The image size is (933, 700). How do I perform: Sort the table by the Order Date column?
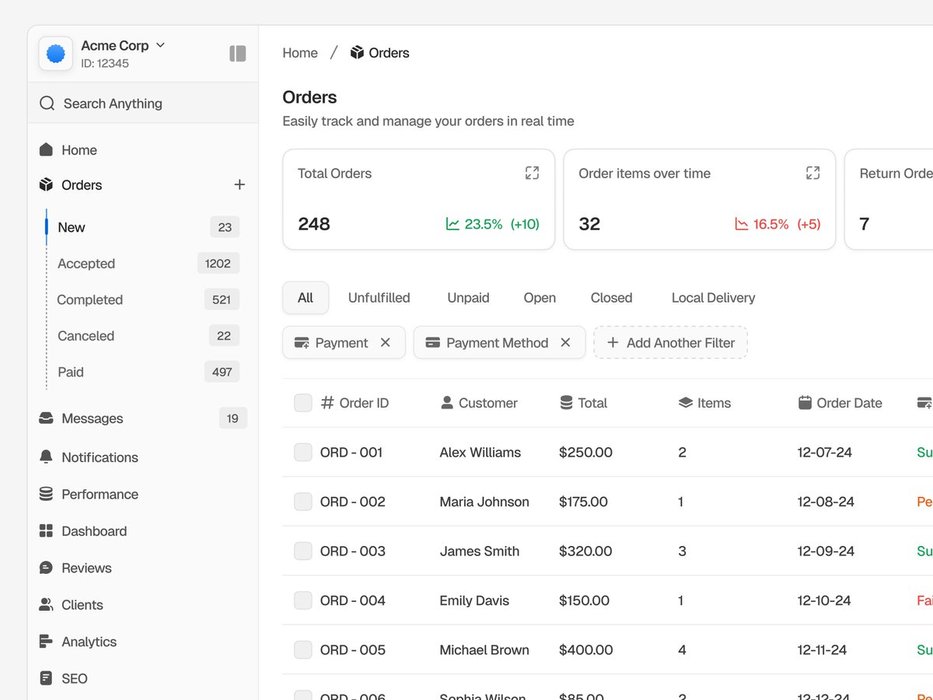(x=848, y=403)
